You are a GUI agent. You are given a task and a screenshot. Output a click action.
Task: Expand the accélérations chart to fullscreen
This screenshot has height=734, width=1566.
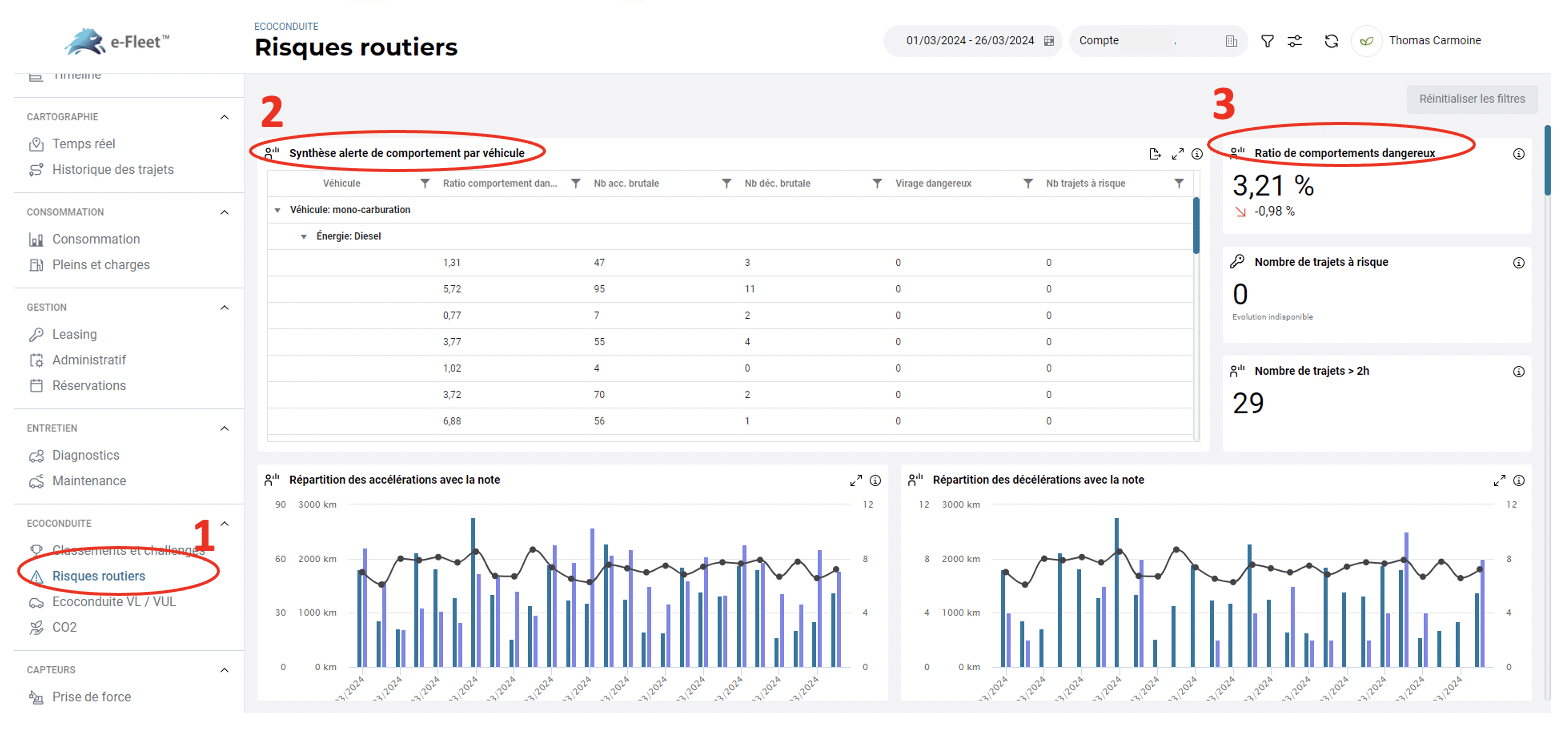click(x=856, y=480)
